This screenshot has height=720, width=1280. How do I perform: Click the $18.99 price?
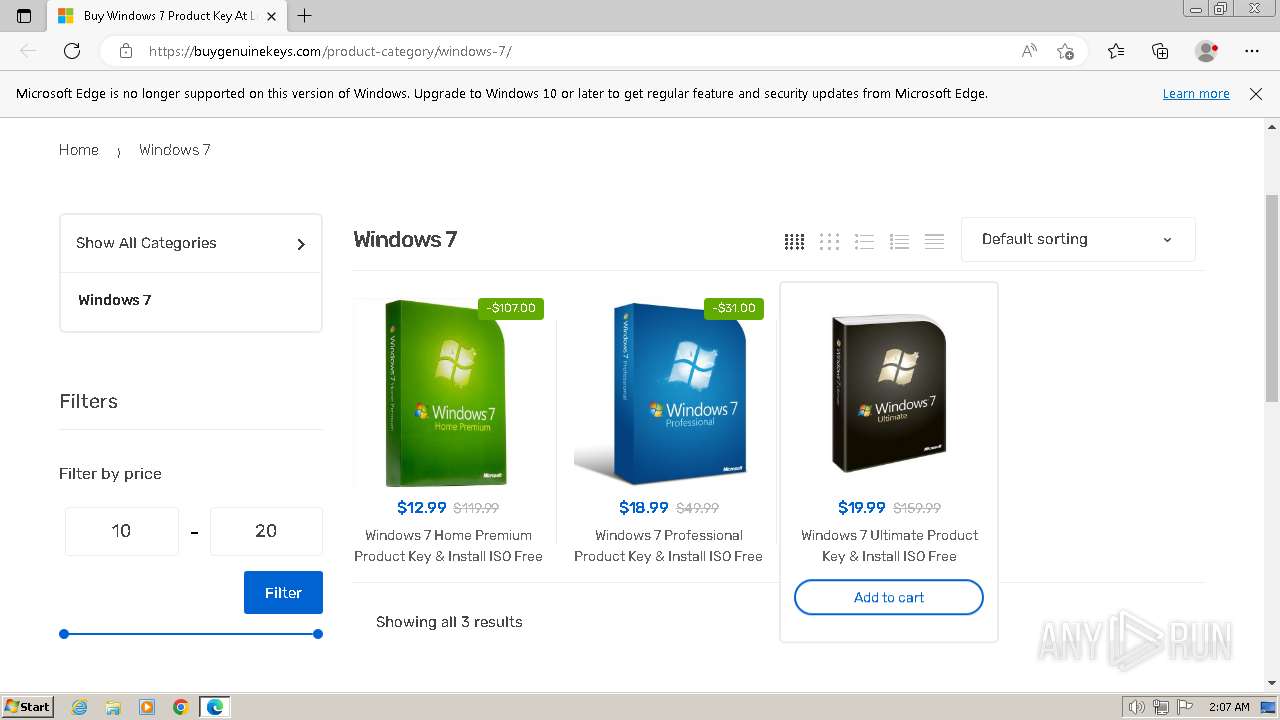coord(644,508)
